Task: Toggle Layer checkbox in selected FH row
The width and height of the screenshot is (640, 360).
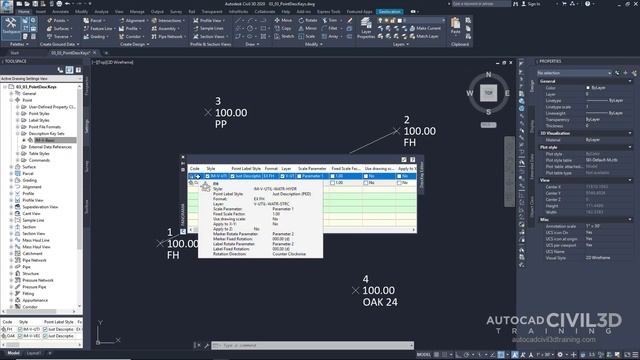Action: tap(282, 176)
